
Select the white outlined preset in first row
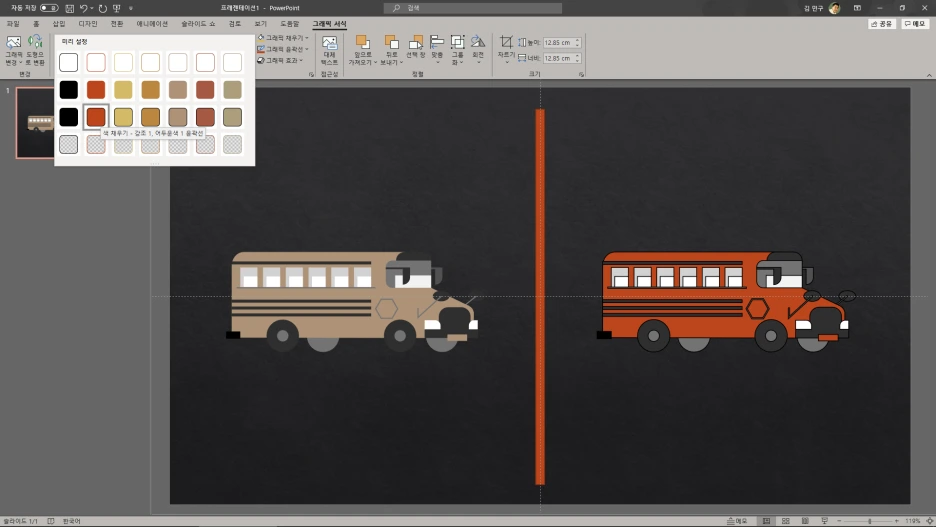point(69,62)
